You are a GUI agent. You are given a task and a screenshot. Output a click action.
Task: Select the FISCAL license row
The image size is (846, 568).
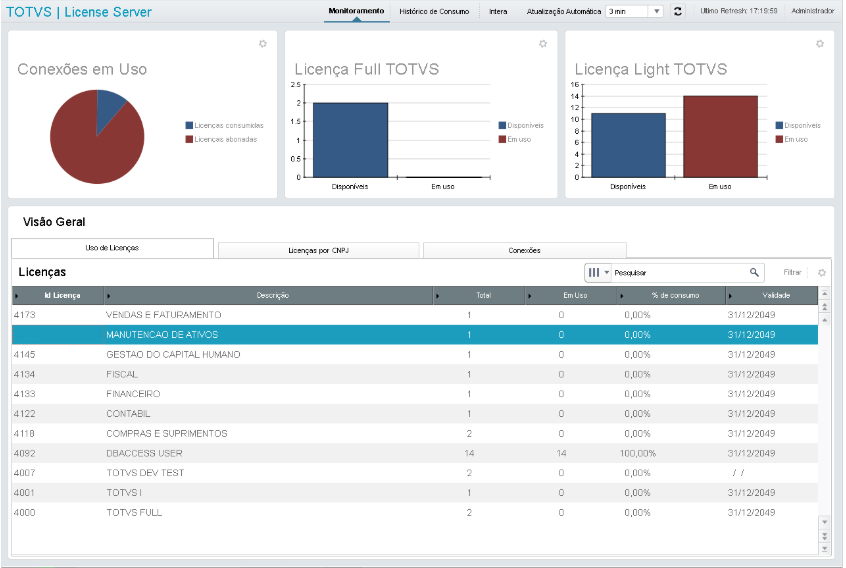pyautogui.click(x=414, y=374)
